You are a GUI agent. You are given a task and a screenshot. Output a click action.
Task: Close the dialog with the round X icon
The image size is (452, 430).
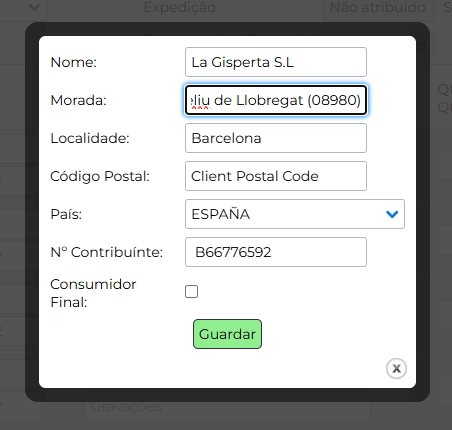[396, 368]
